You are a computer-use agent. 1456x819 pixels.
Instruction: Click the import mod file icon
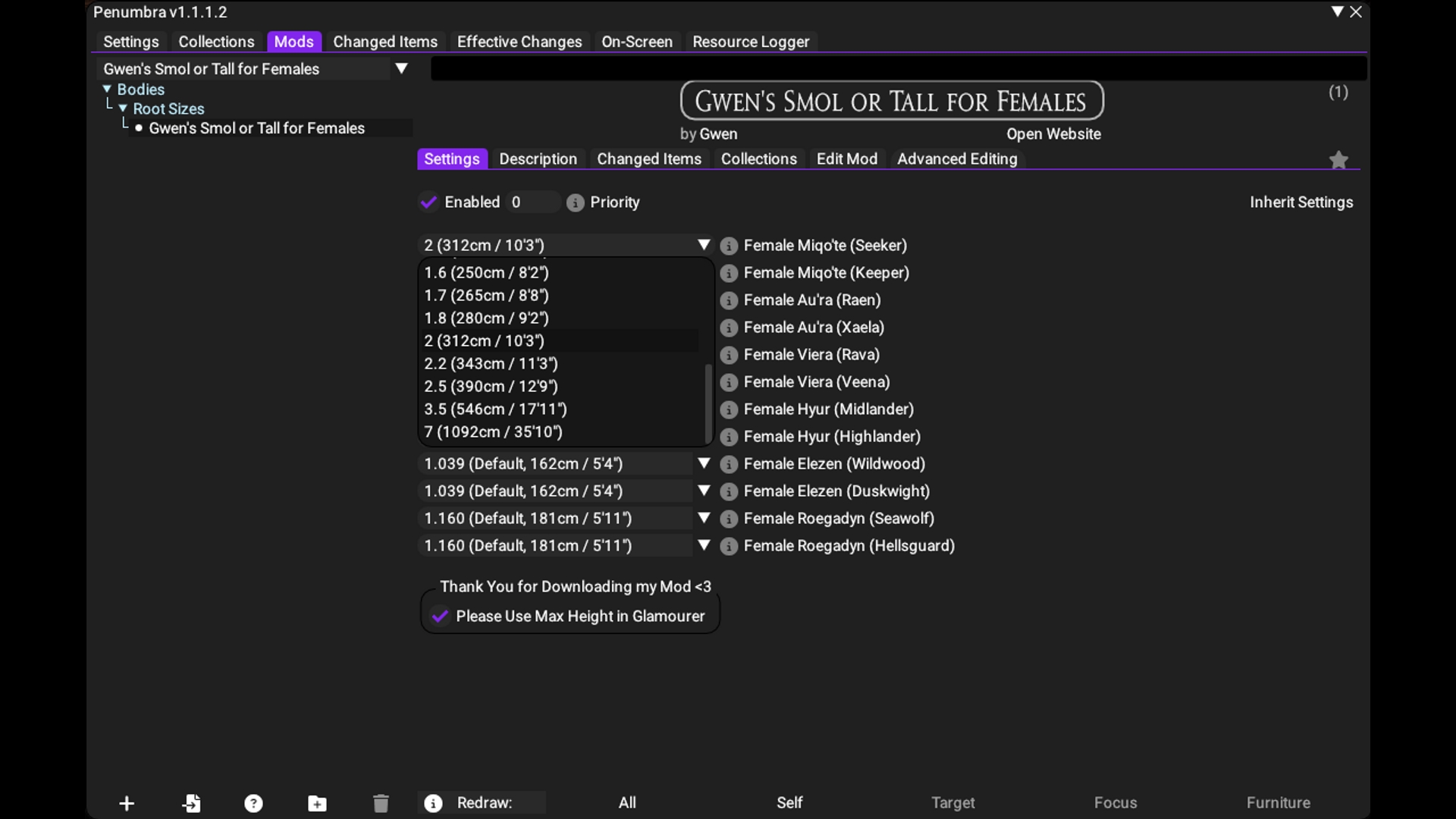tap(191, 803)
